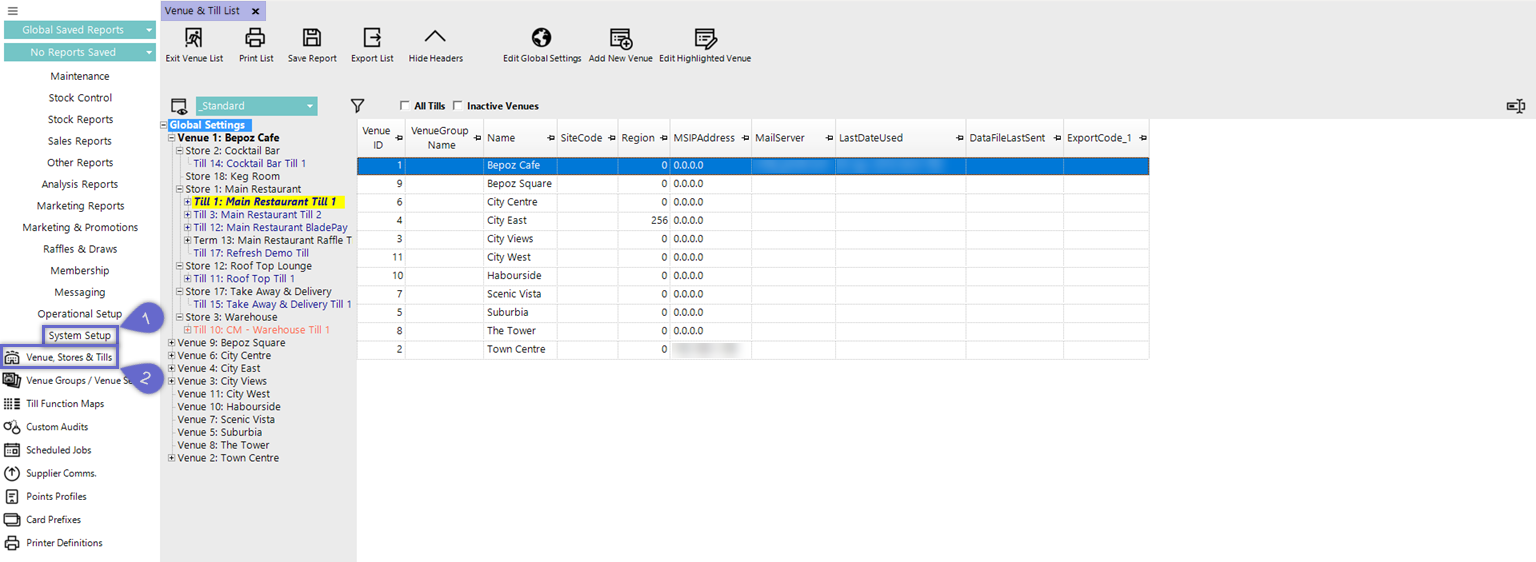Click the Print List icon

pyautogui.click(x=256, y=38)
